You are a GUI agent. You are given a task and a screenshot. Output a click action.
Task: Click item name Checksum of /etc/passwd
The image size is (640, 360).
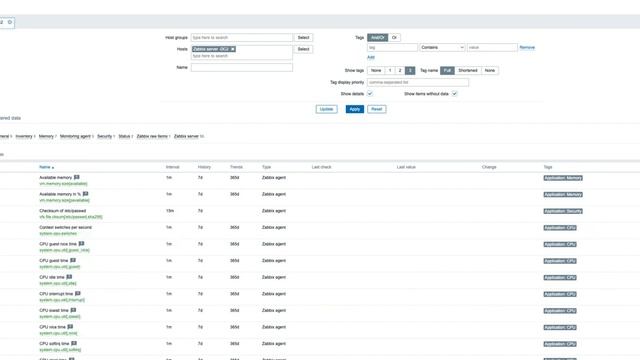[62, 211]
